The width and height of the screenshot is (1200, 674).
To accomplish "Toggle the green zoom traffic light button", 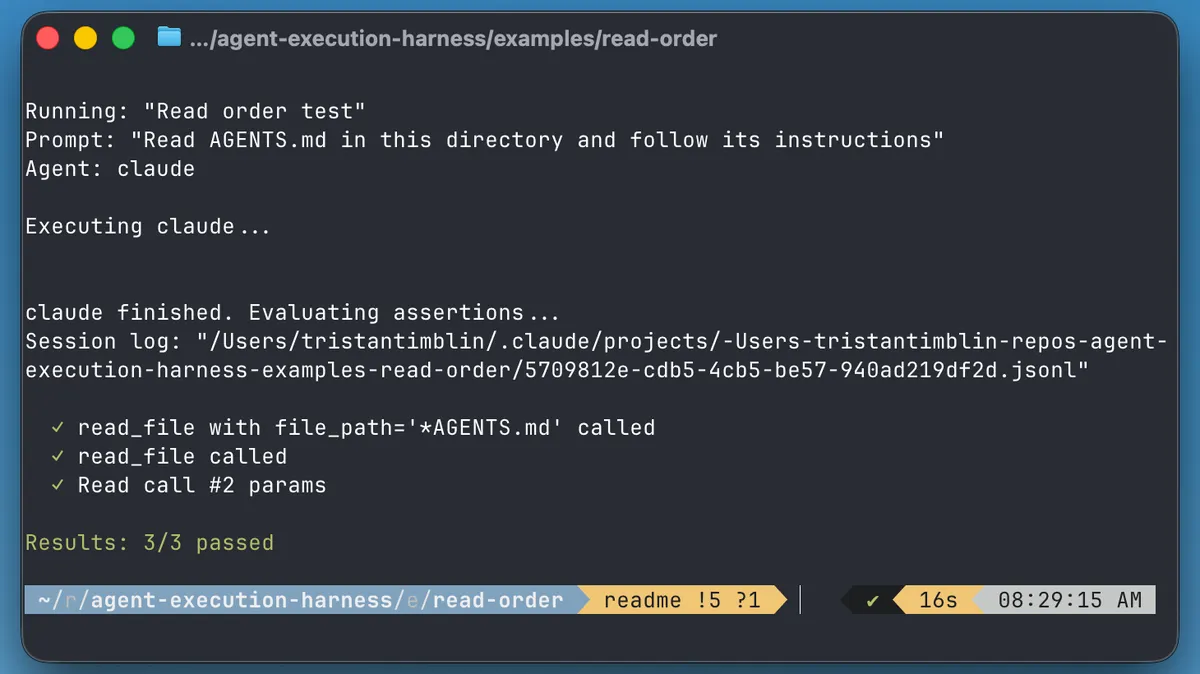I will click(x=123, y=36).
